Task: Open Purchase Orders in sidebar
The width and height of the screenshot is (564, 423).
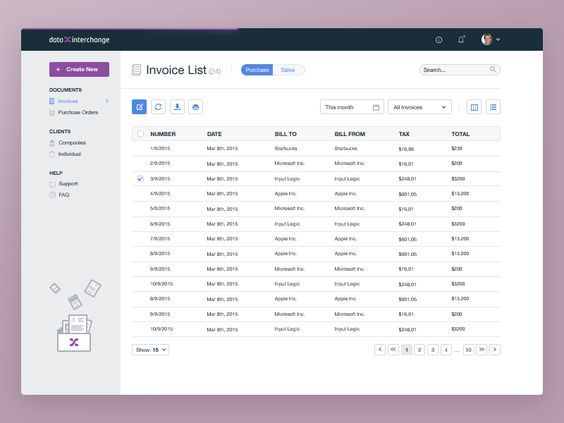Action: [78, 112]
